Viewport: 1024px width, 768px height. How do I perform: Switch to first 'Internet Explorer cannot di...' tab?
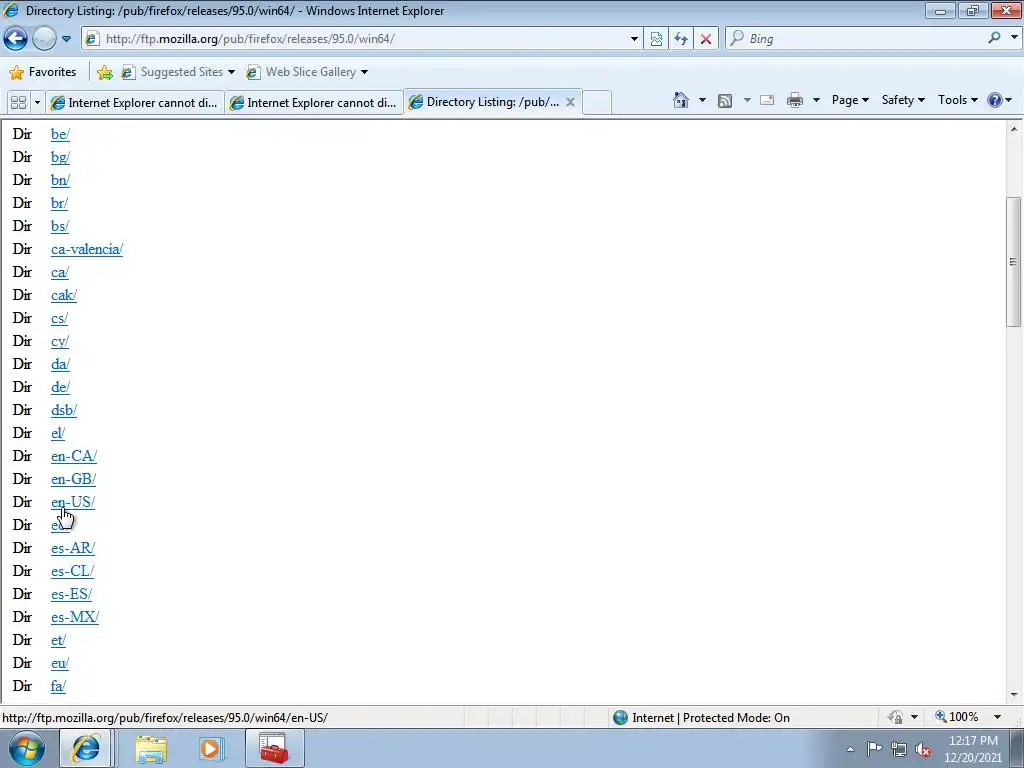coord(135,103)
